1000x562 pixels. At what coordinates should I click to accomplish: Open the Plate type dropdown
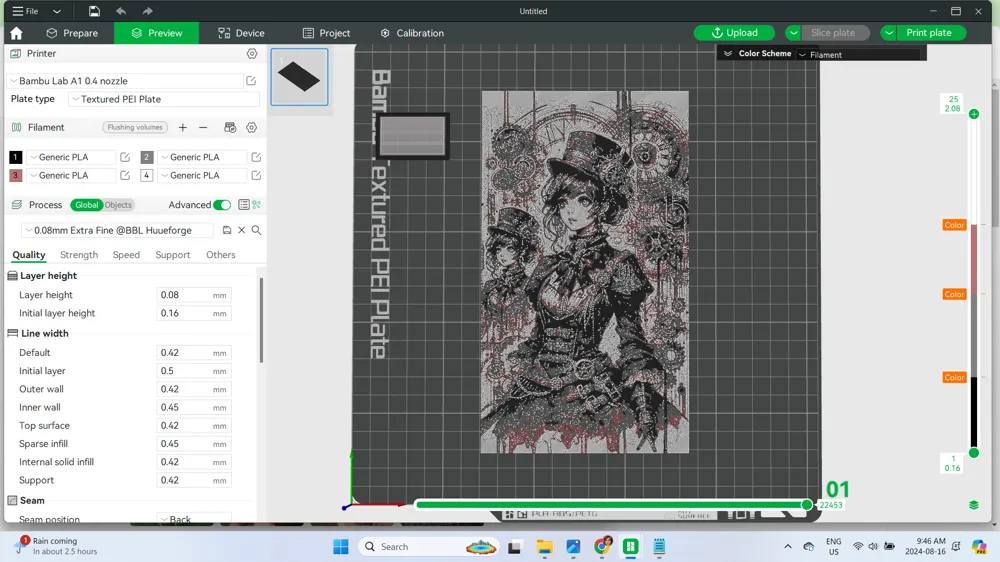[164, 99]
